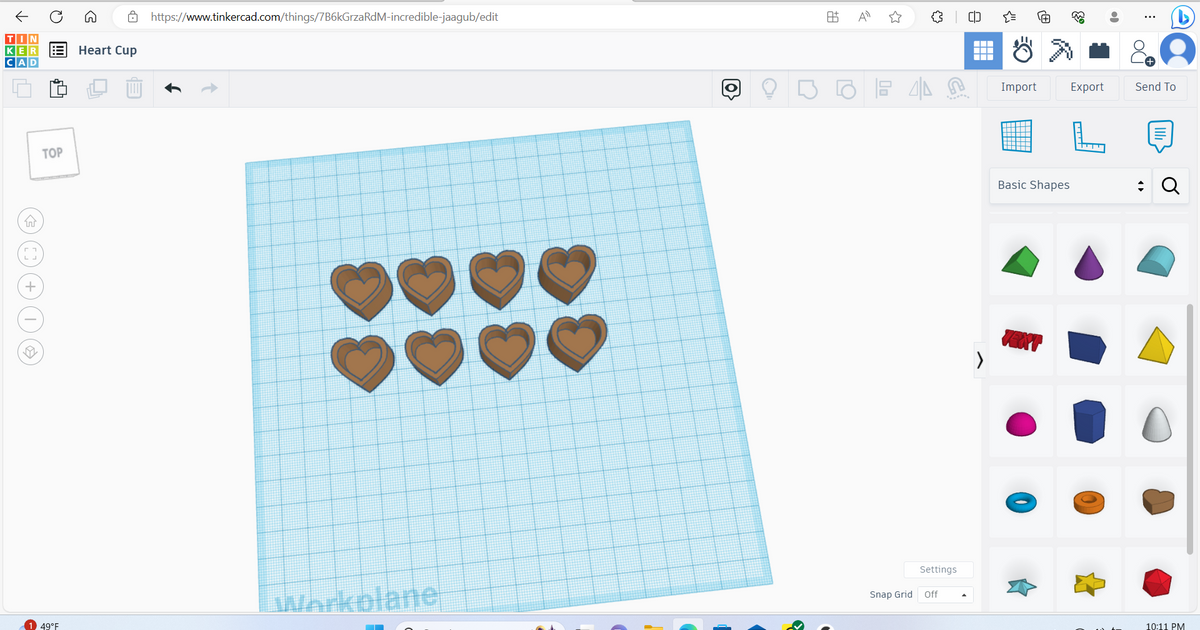Toggle the Notes annotation tool

point(1158,136)
